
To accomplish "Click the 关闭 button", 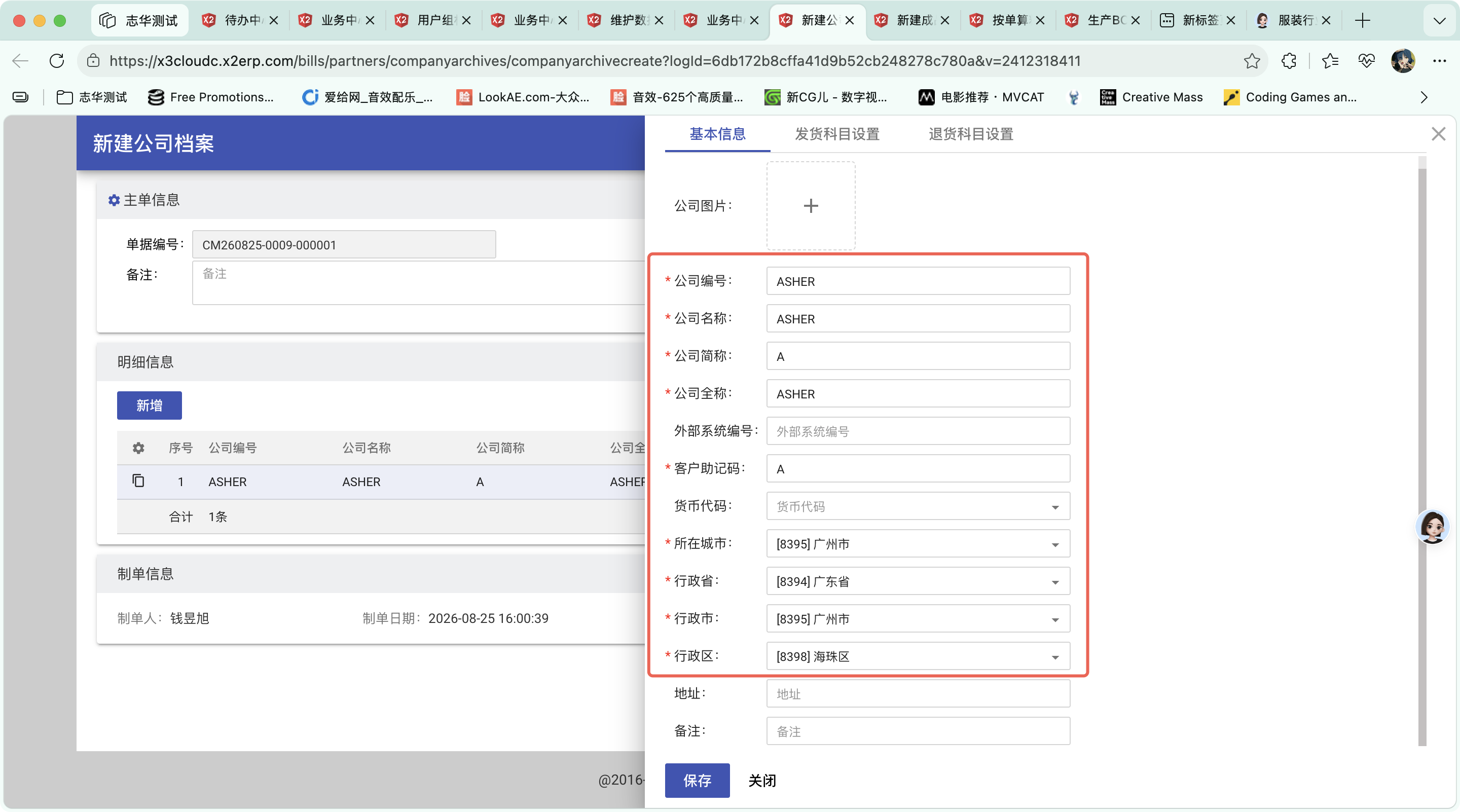I will click(762, 780).
